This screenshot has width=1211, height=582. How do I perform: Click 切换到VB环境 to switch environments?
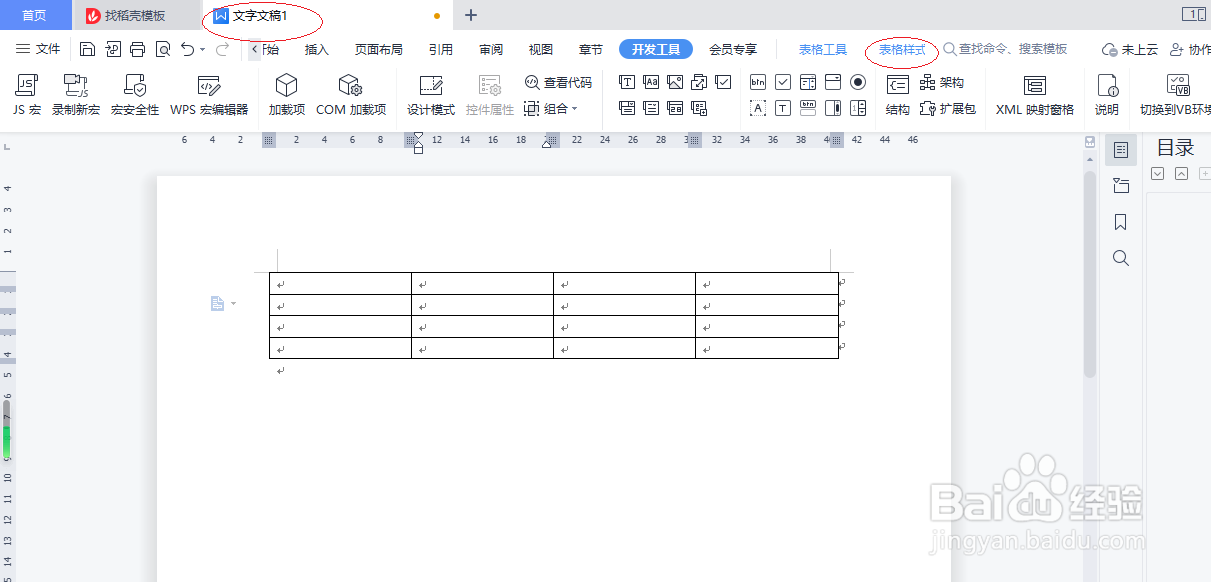(x=1181, y=95)
